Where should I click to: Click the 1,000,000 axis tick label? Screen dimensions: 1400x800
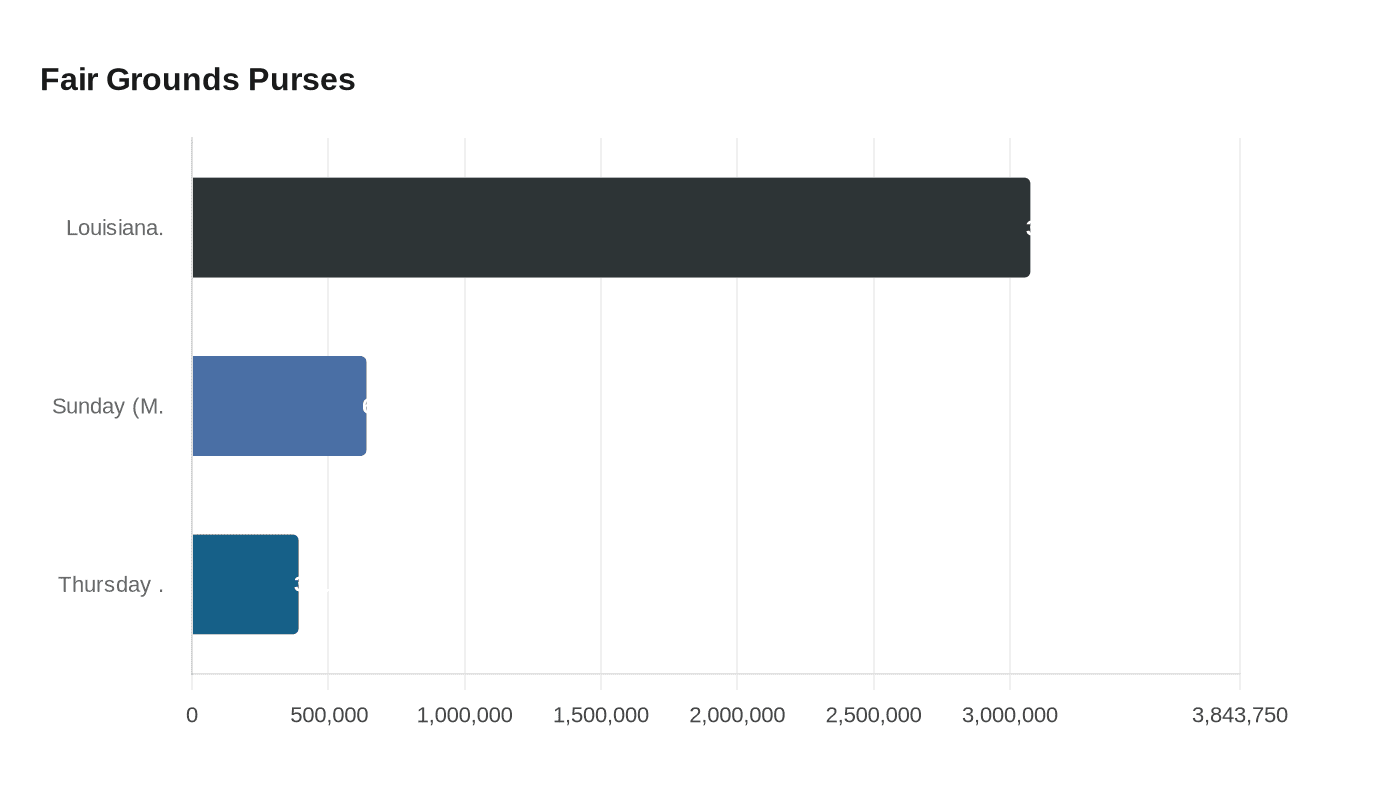click(x=464, y=715)
